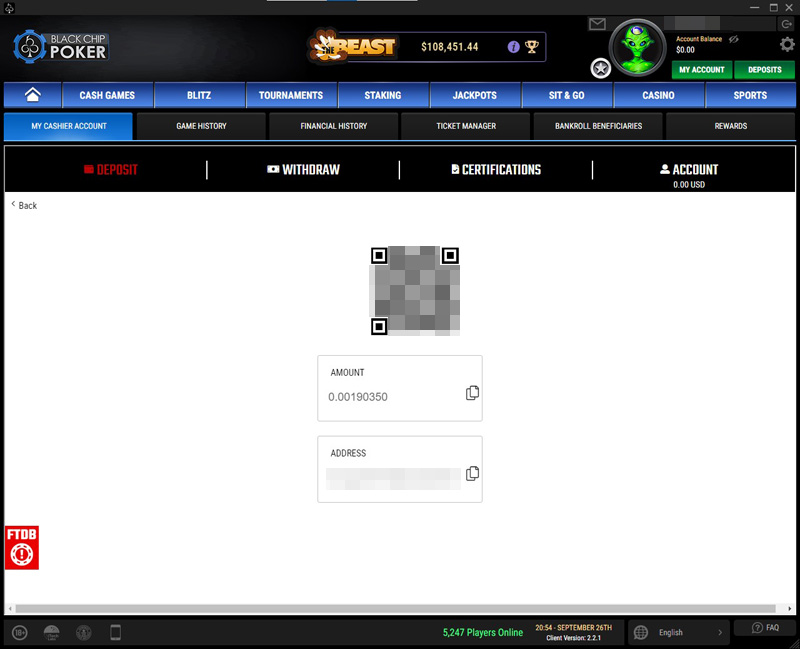
Task: Click the logout icon top right
Action: pyautogui.click(x=786, y=24)
